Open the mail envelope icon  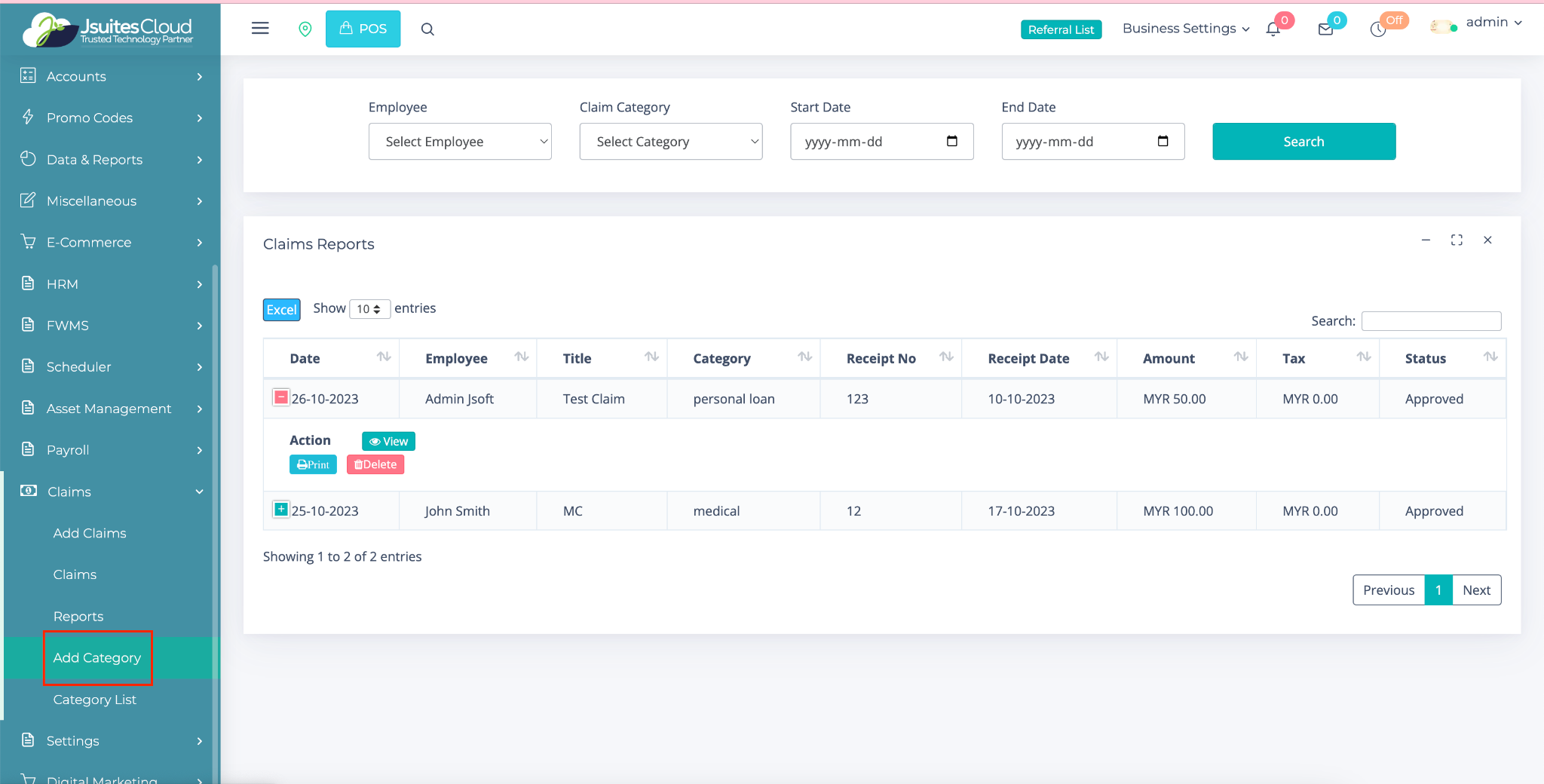[x=1325, y=30]
